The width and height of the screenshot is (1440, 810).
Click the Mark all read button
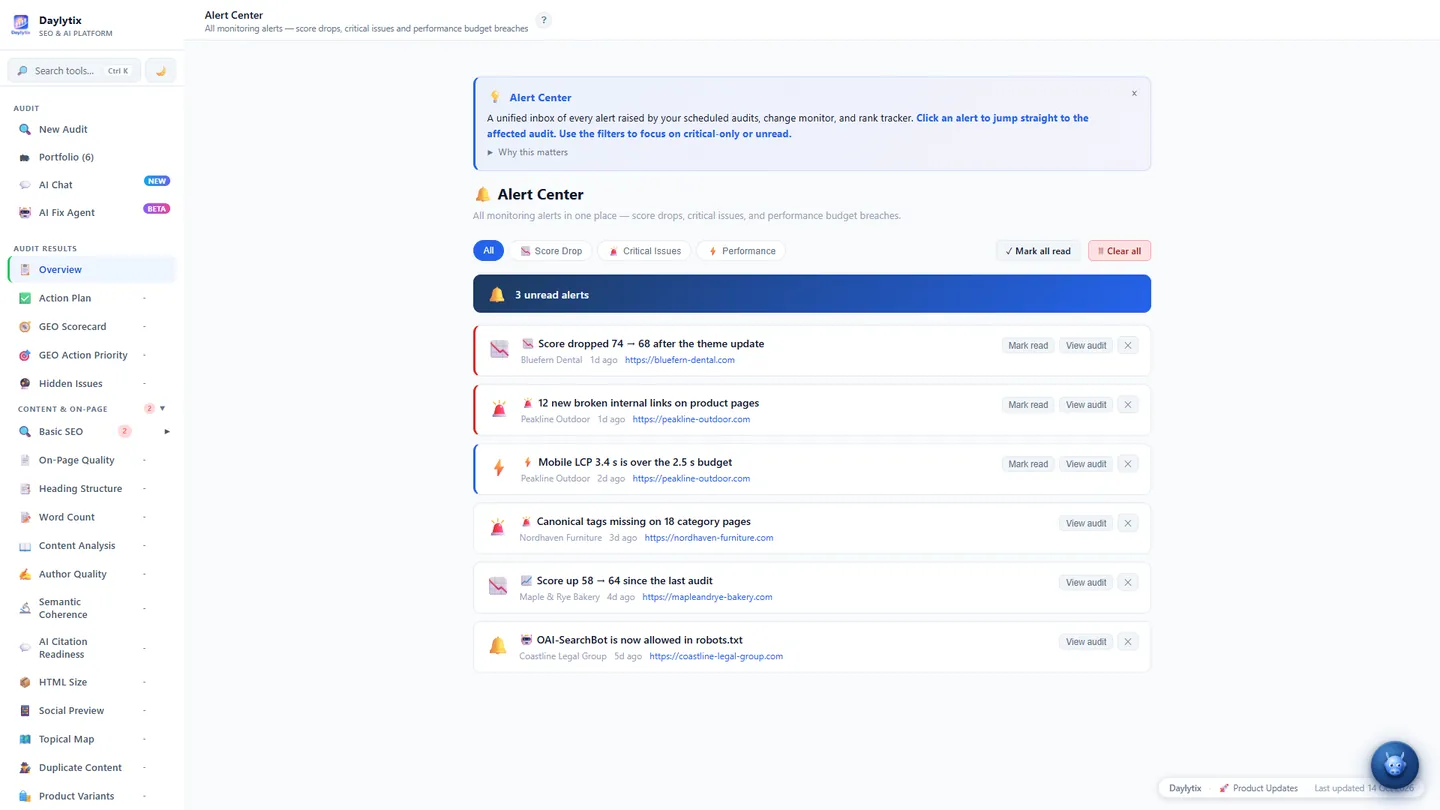[x=1038, y=251]
